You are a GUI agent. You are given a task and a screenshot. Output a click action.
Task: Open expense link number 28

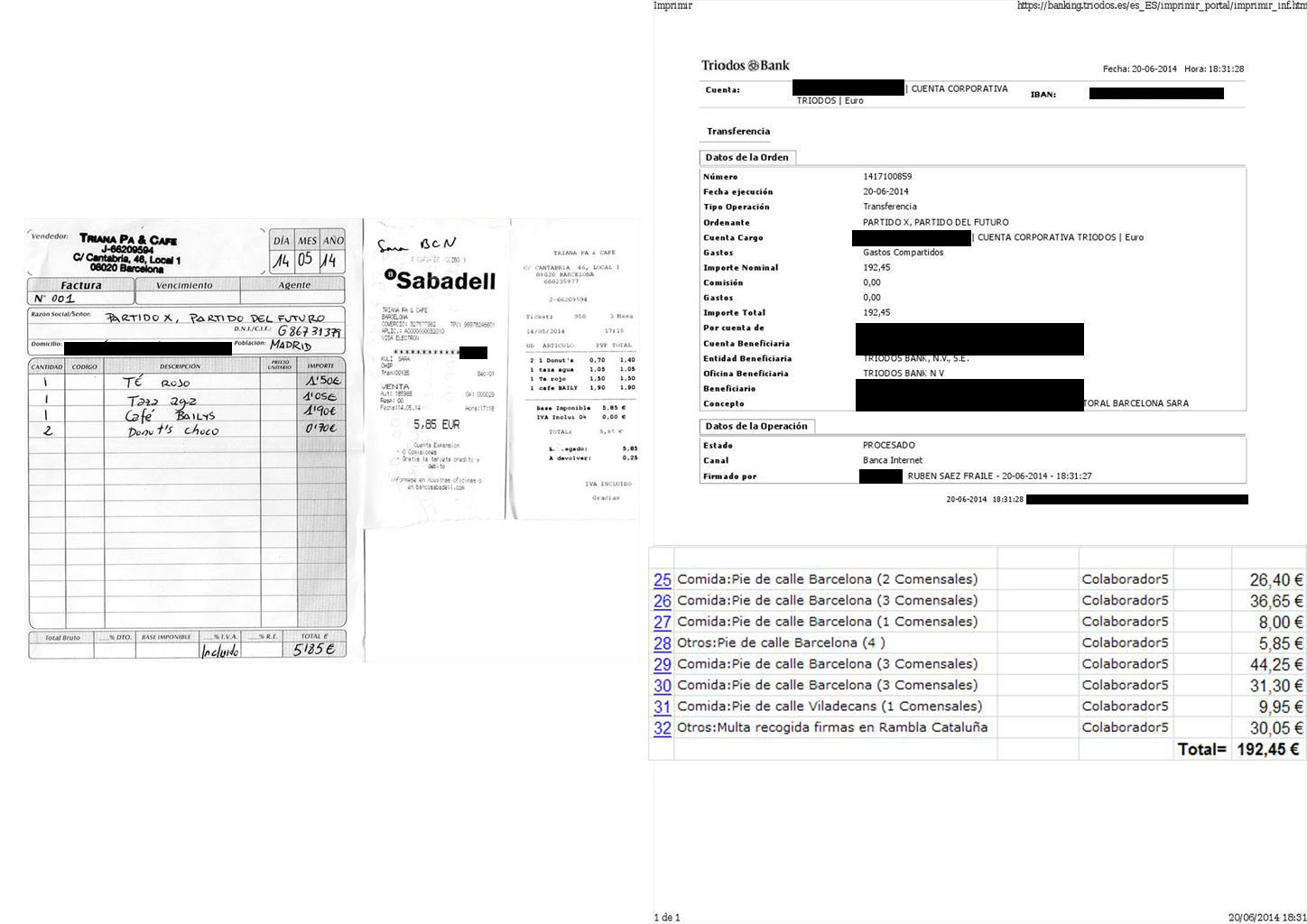tap(663, 643)
